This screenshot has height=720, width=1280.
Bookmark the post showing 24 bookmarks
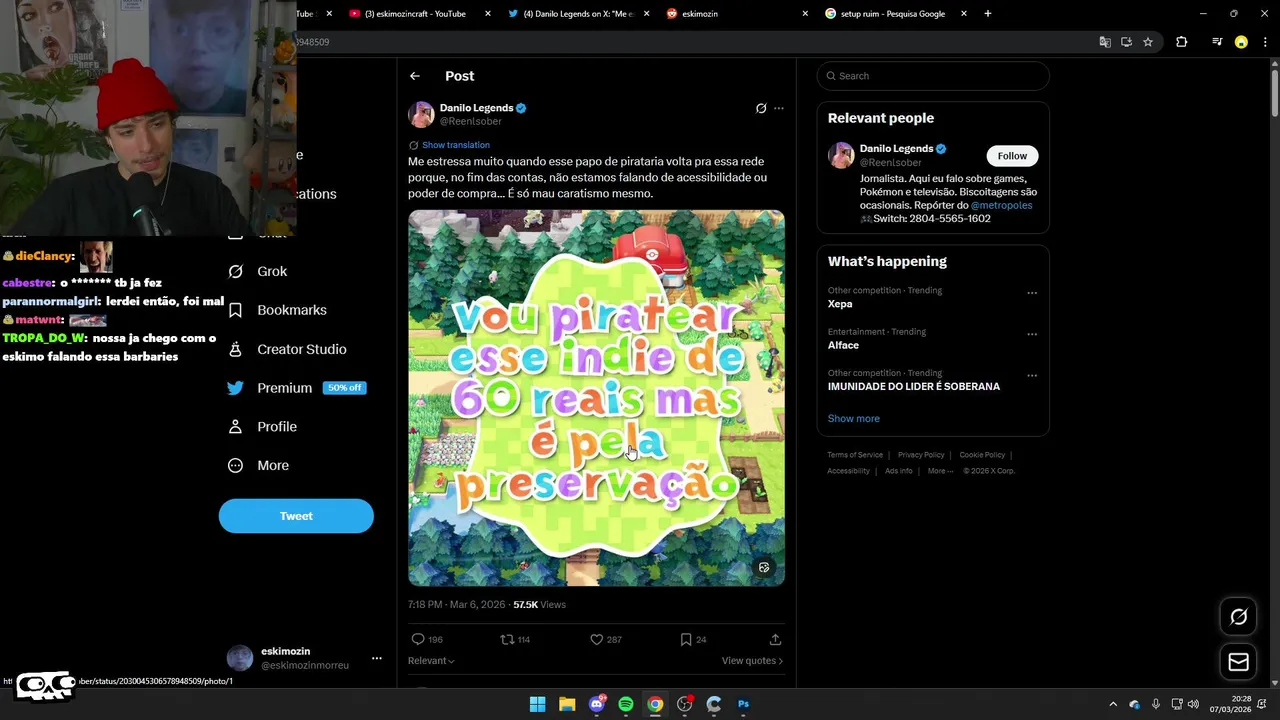coord(686,639)
